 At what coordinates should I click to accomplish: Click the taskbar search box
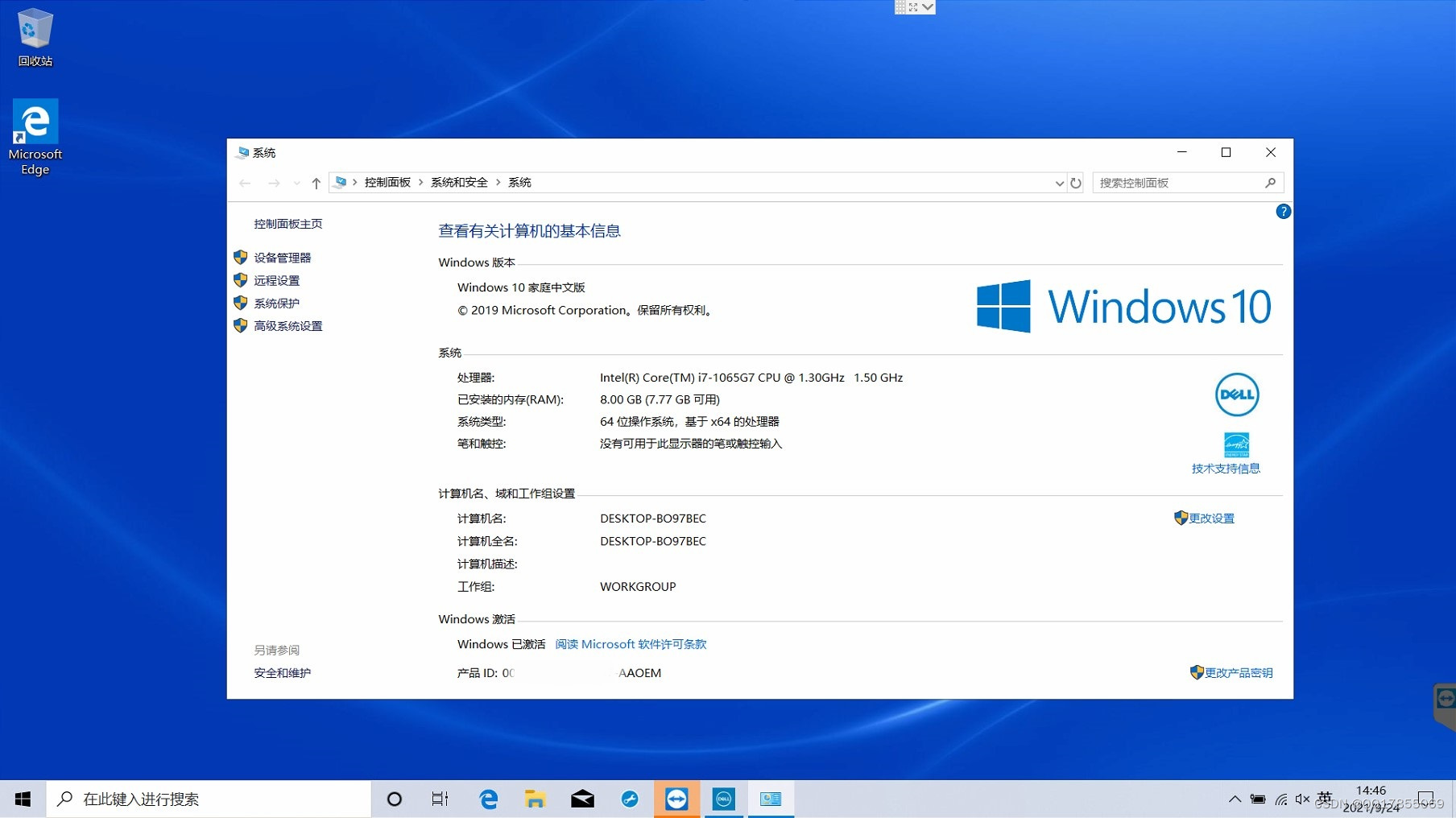click(x=209, y=799)
